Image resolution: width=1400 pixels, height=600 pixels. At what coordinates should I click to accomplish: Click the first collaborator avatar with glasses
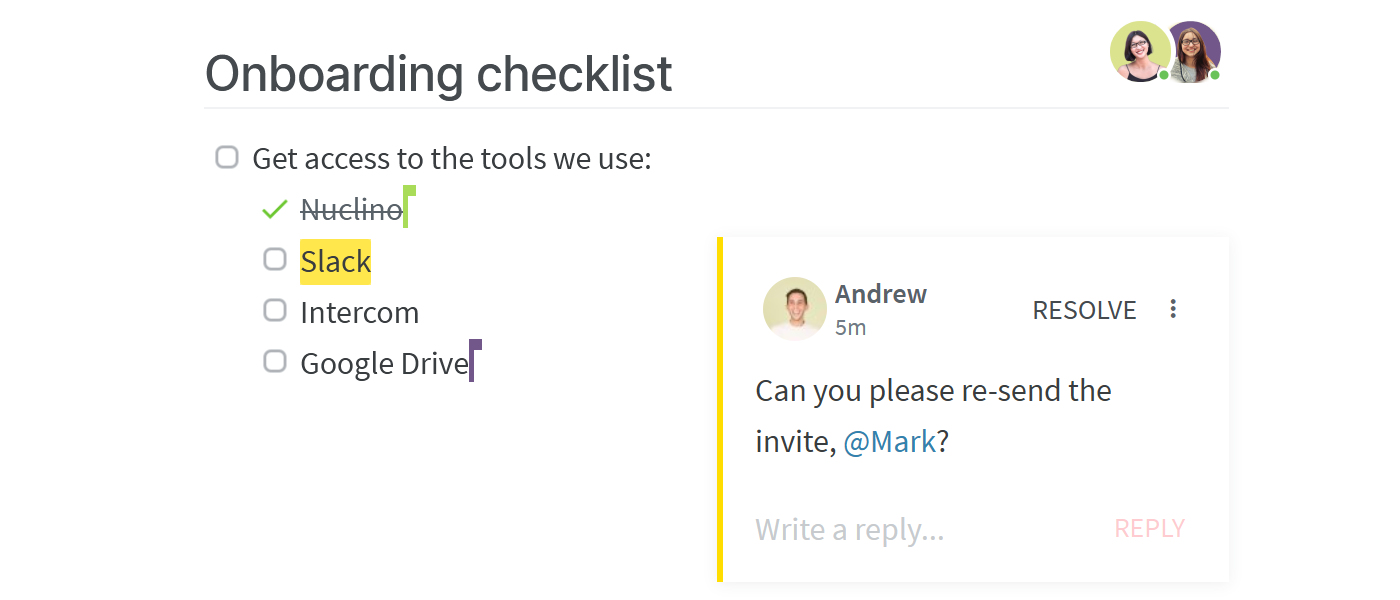click(x=1139, y=51)
